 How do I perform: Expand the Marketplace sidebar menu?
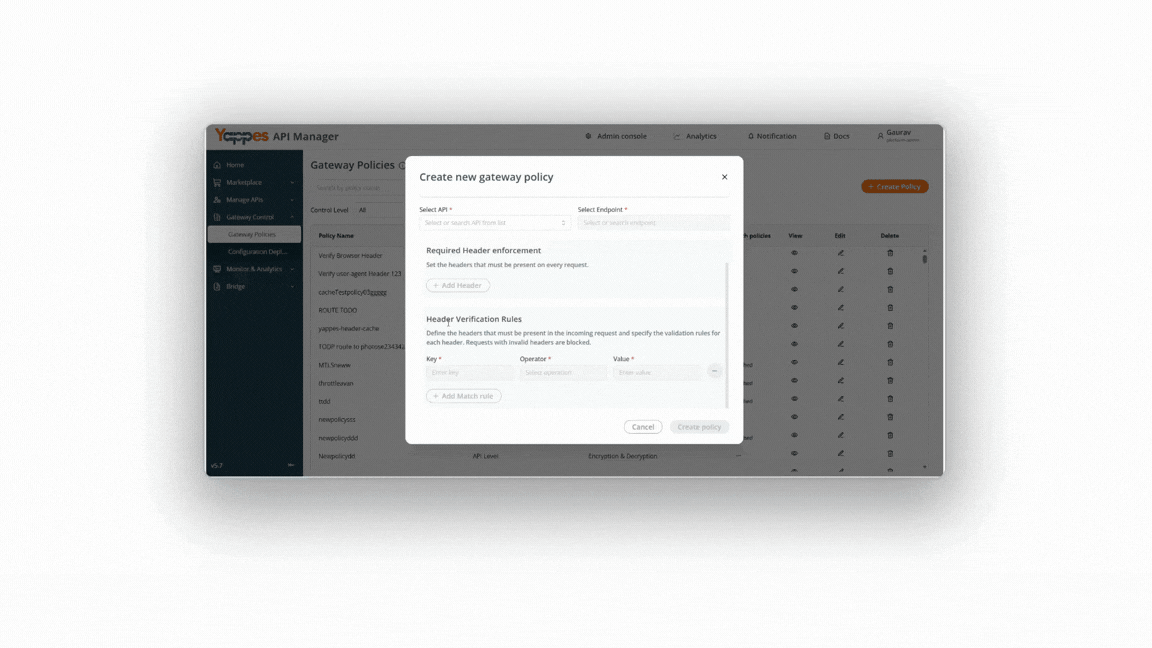[x=254, y=182]
